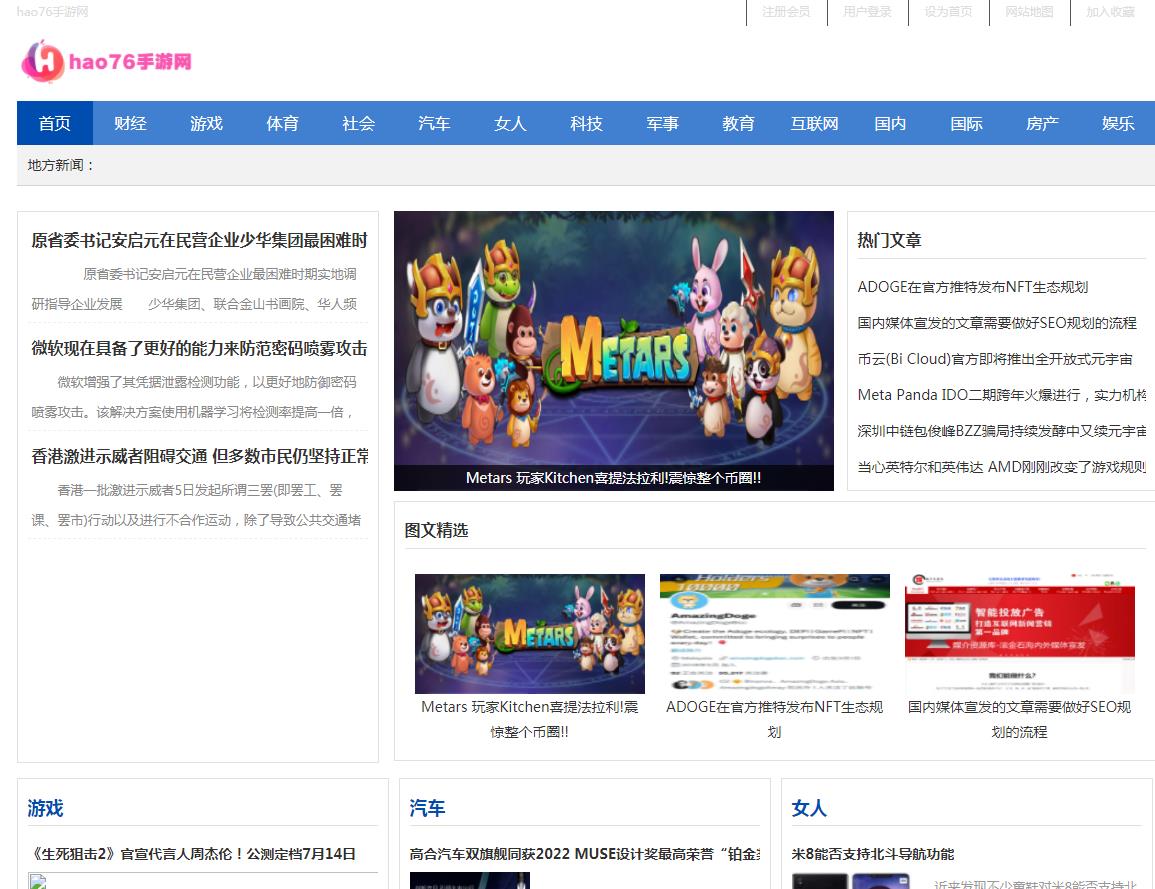Image resolution: width=1155 pixels, height=889 pixels.
Task: Open the 国际 navigation item
Action: [x=966, y=123]
